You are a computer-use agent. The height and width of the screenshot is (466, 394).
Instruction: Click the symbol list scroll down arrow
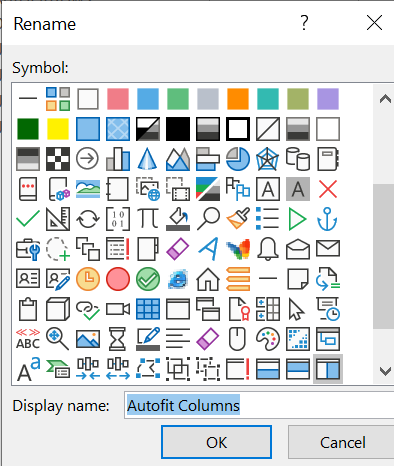coord(385,371)
